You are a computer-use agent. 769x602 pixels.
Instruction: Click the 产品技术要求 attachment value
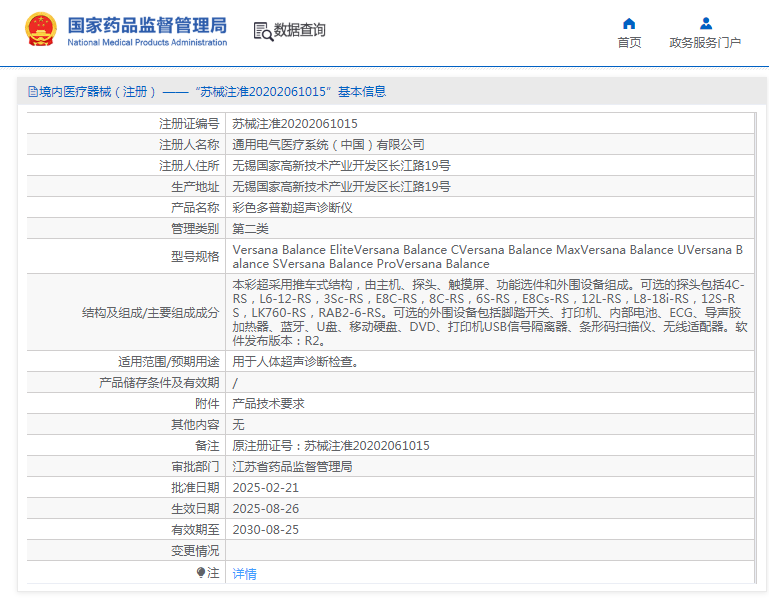(268, 404)
